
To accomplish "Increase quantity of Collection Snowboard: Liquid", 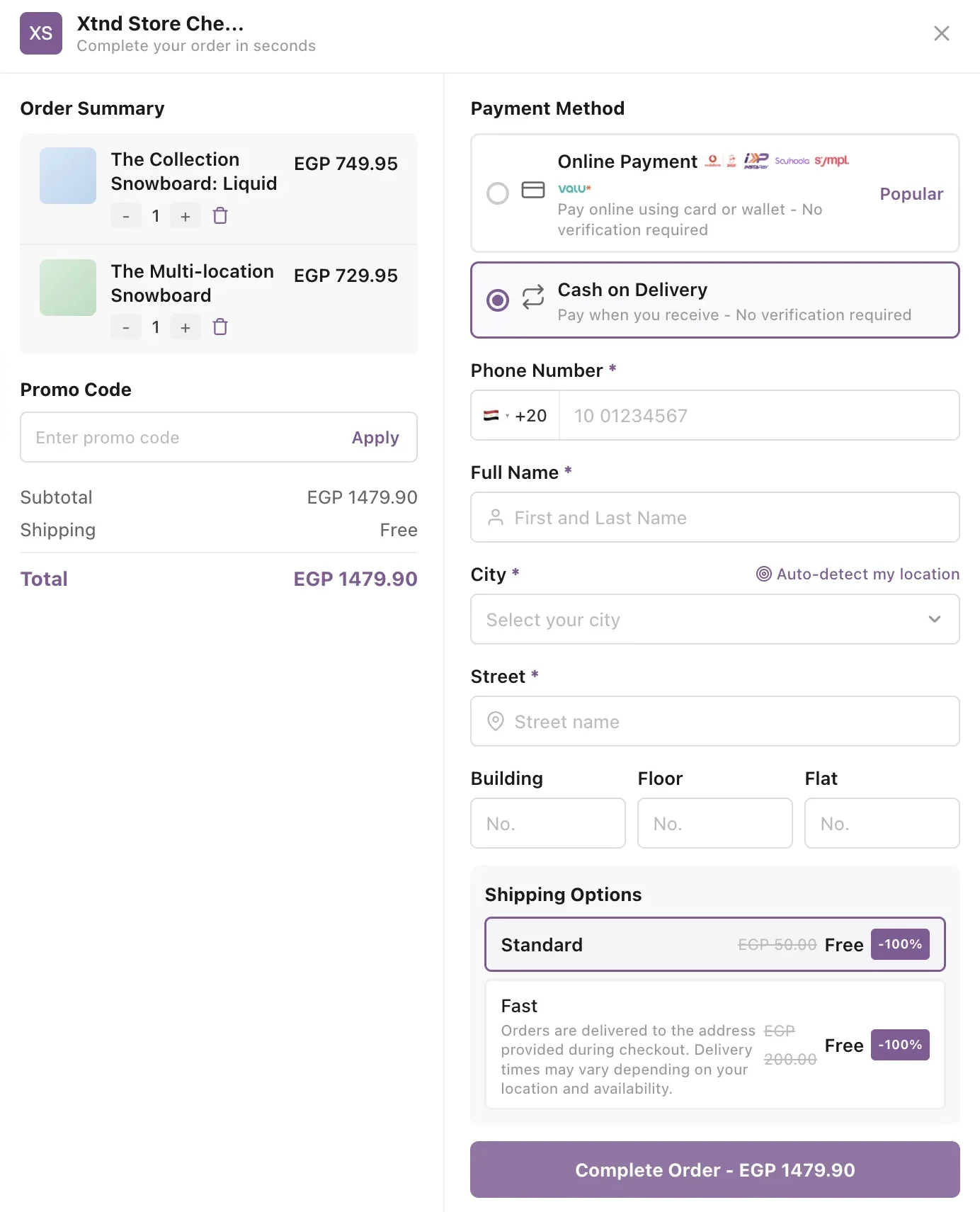I will point(186,216).
